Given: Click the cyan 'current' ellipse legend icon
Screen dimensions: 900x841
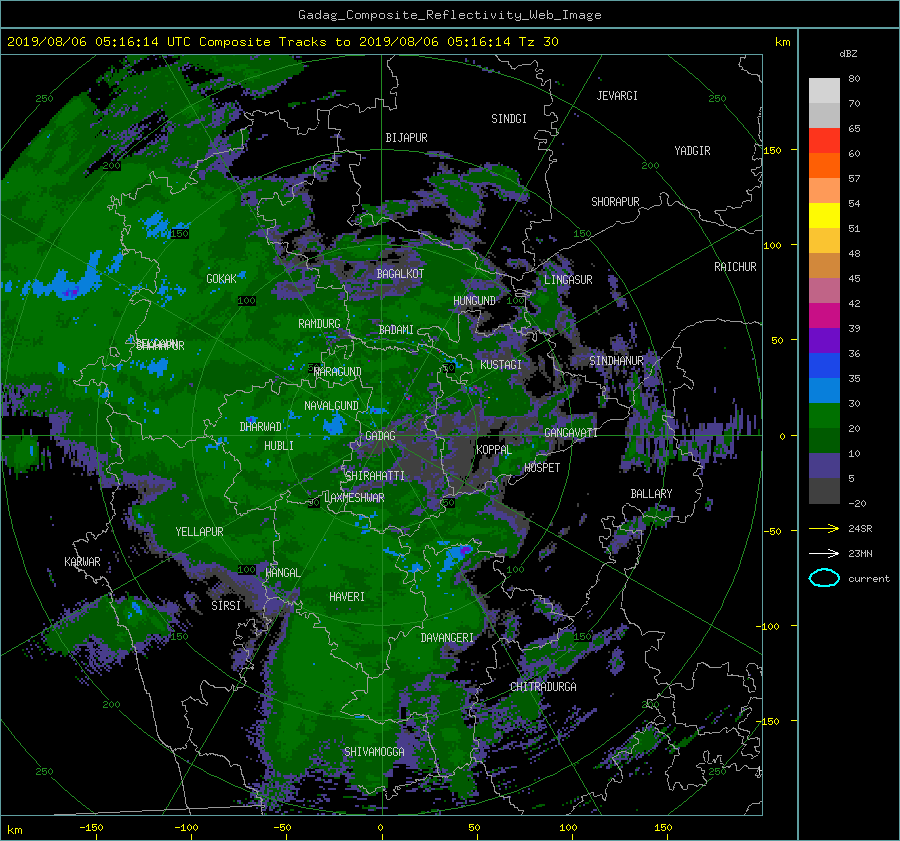Looking at the screenshot, I should [824, 578].
